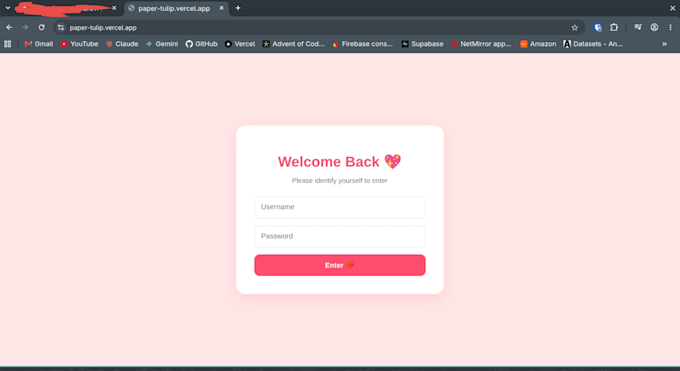Click the address bar URL
Image resolution: width=680 pixels, height=371 pixels.
pyautogui.click(x=103, y=27)
